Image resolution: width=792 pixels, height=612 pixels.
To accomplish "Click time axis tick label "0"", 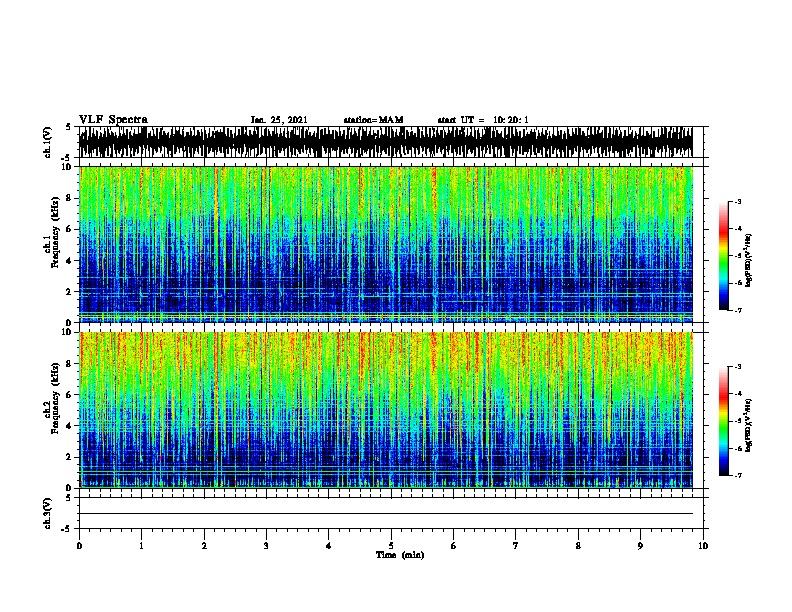I will 79,546.
